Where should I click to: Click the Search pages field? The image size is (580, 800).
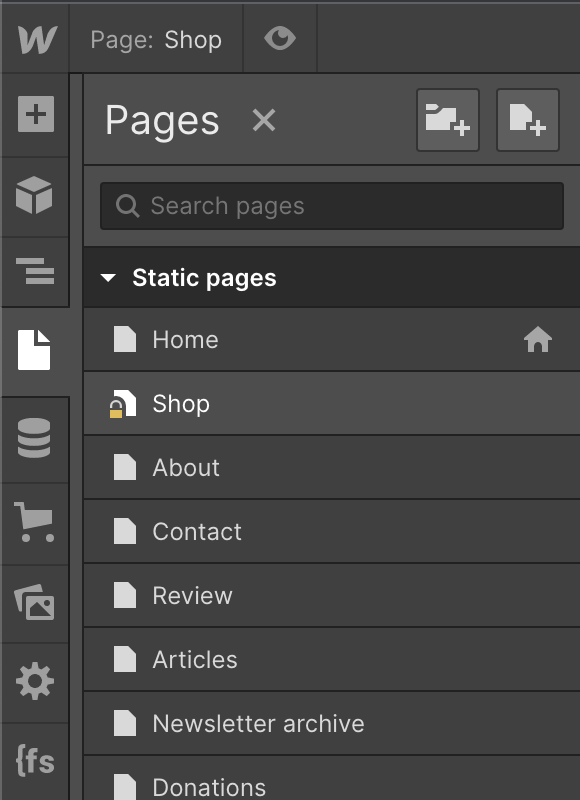(330, 206)
